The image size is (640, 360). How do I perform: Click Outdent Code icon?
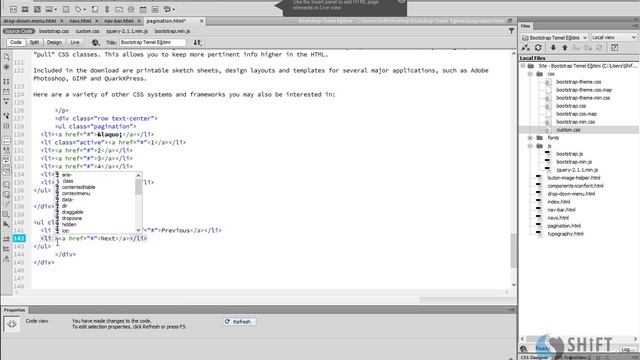(x=6, y=249)
